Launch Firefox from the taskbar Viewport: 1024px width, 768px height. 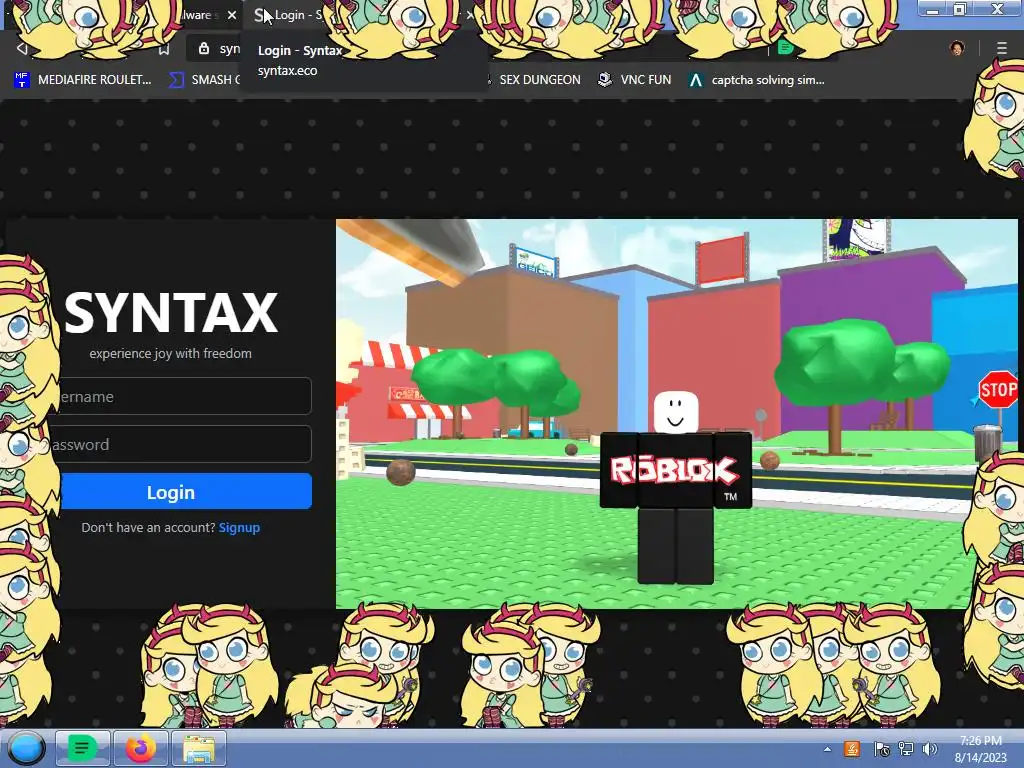click(140, 748)
